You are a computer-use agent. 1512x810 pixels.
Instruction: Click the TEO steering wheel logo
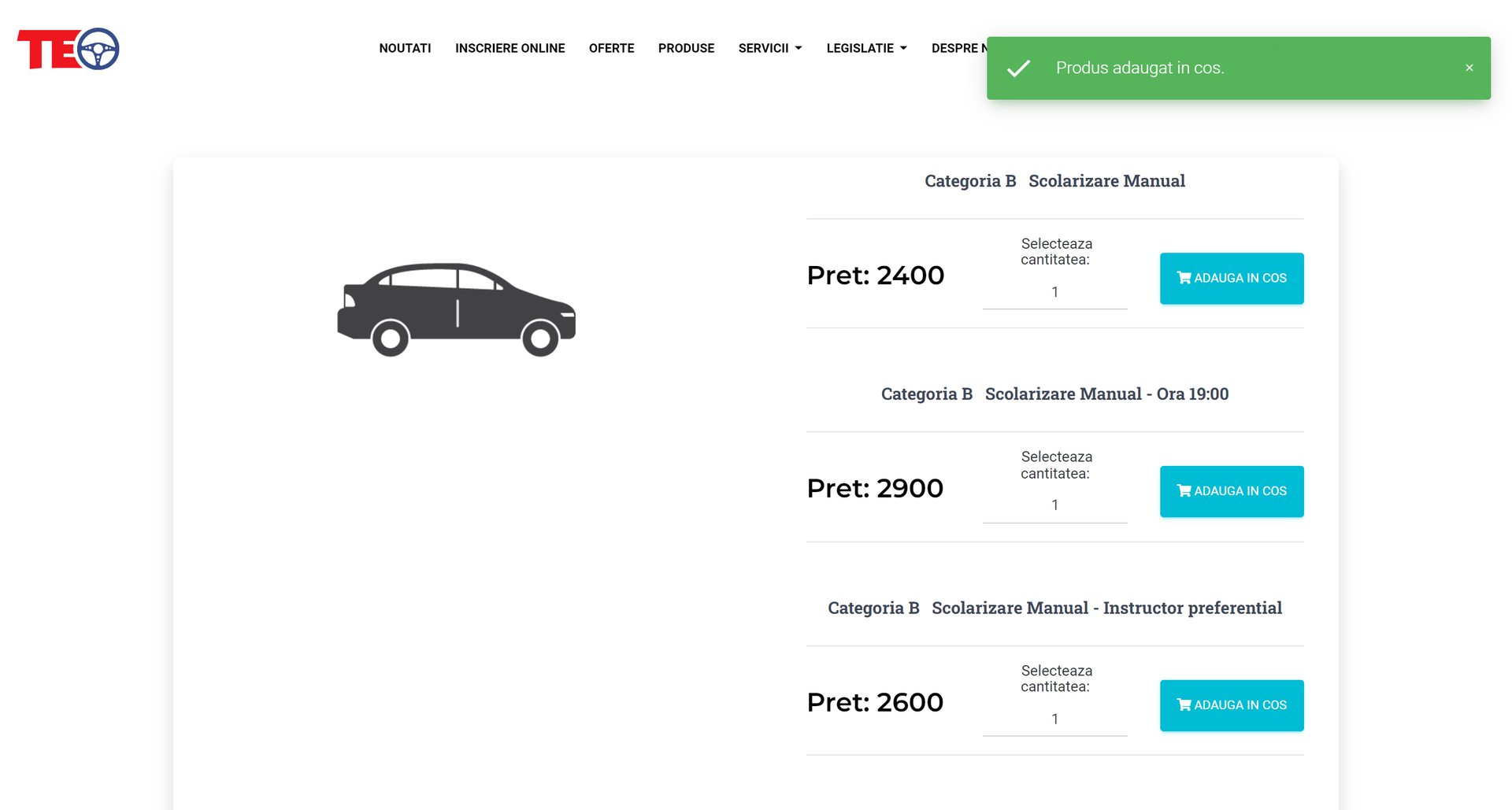tap(69, 49)
